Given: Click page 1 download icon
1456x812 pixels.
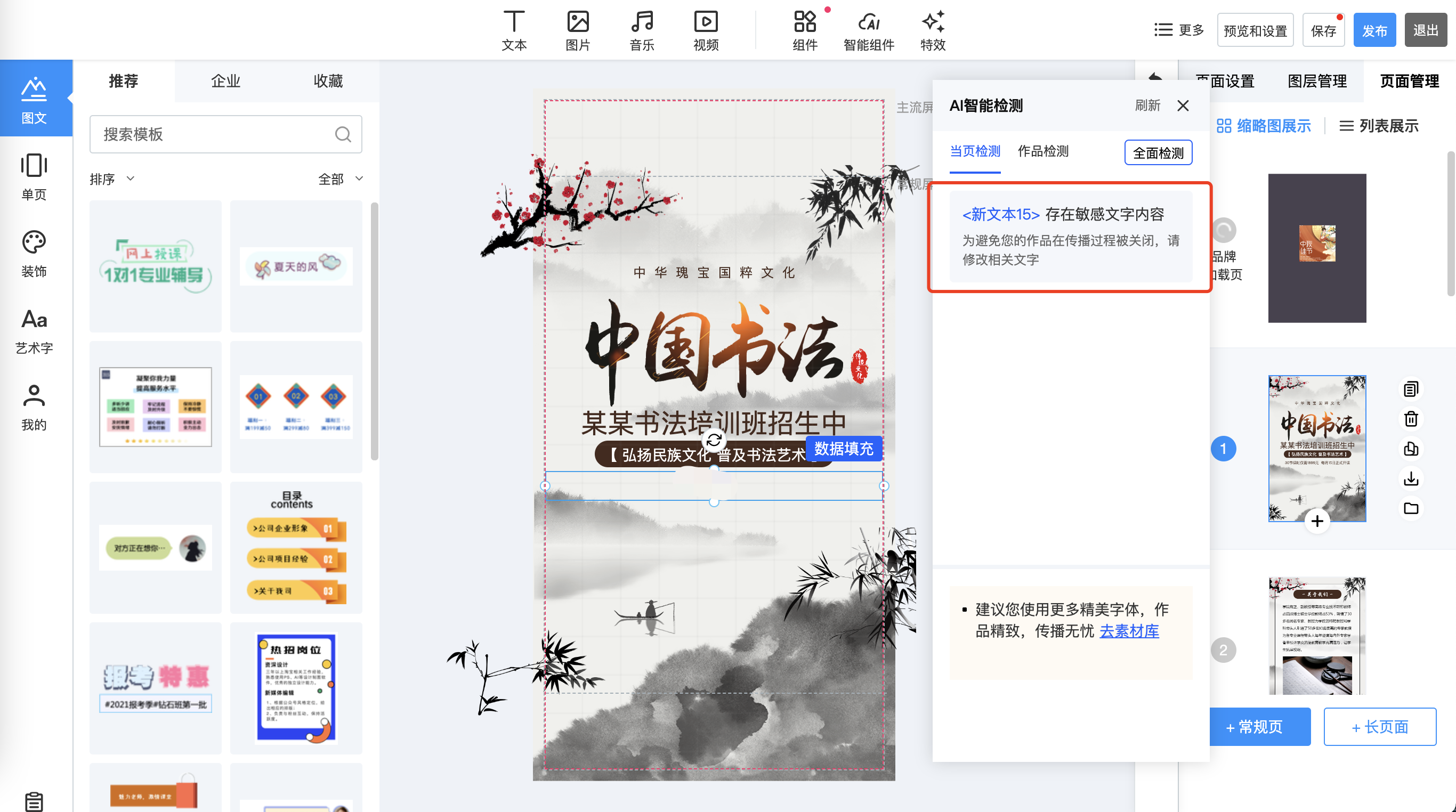Looking at the screenshot, I should pyautogui.click(x=1411, y=478).
